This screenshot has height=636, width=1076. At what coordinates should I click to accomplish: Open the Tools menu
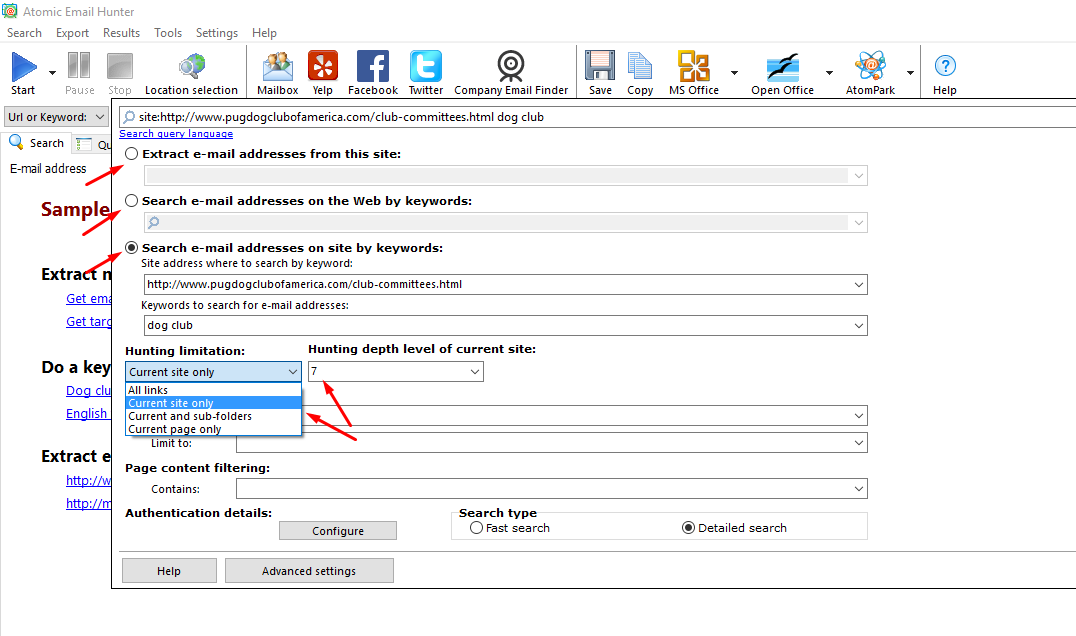tap(168, 33)
